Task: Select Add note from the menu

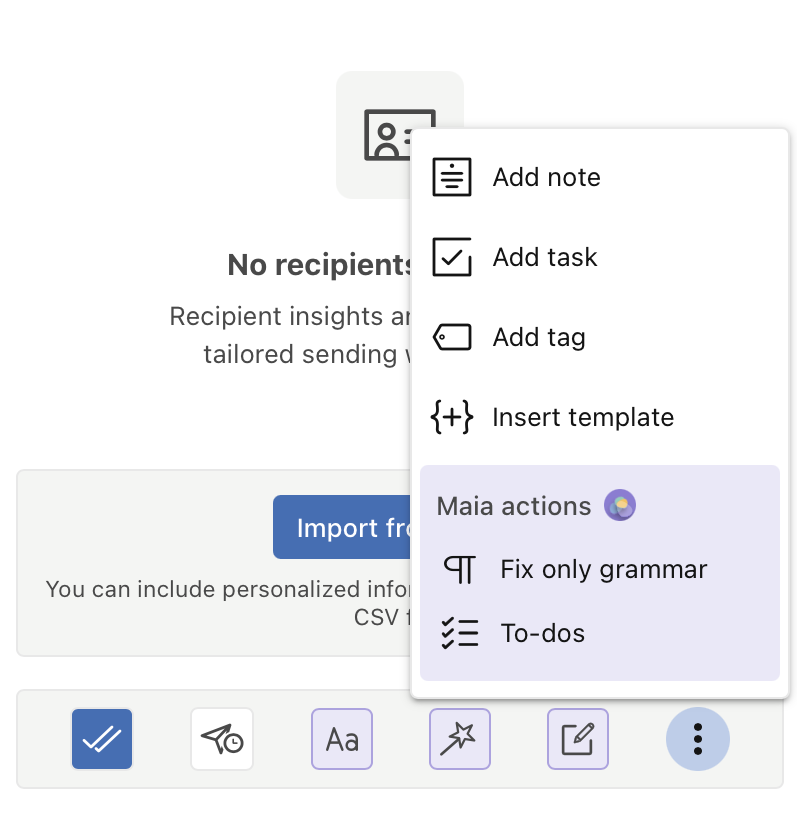Action: [600, 177]
